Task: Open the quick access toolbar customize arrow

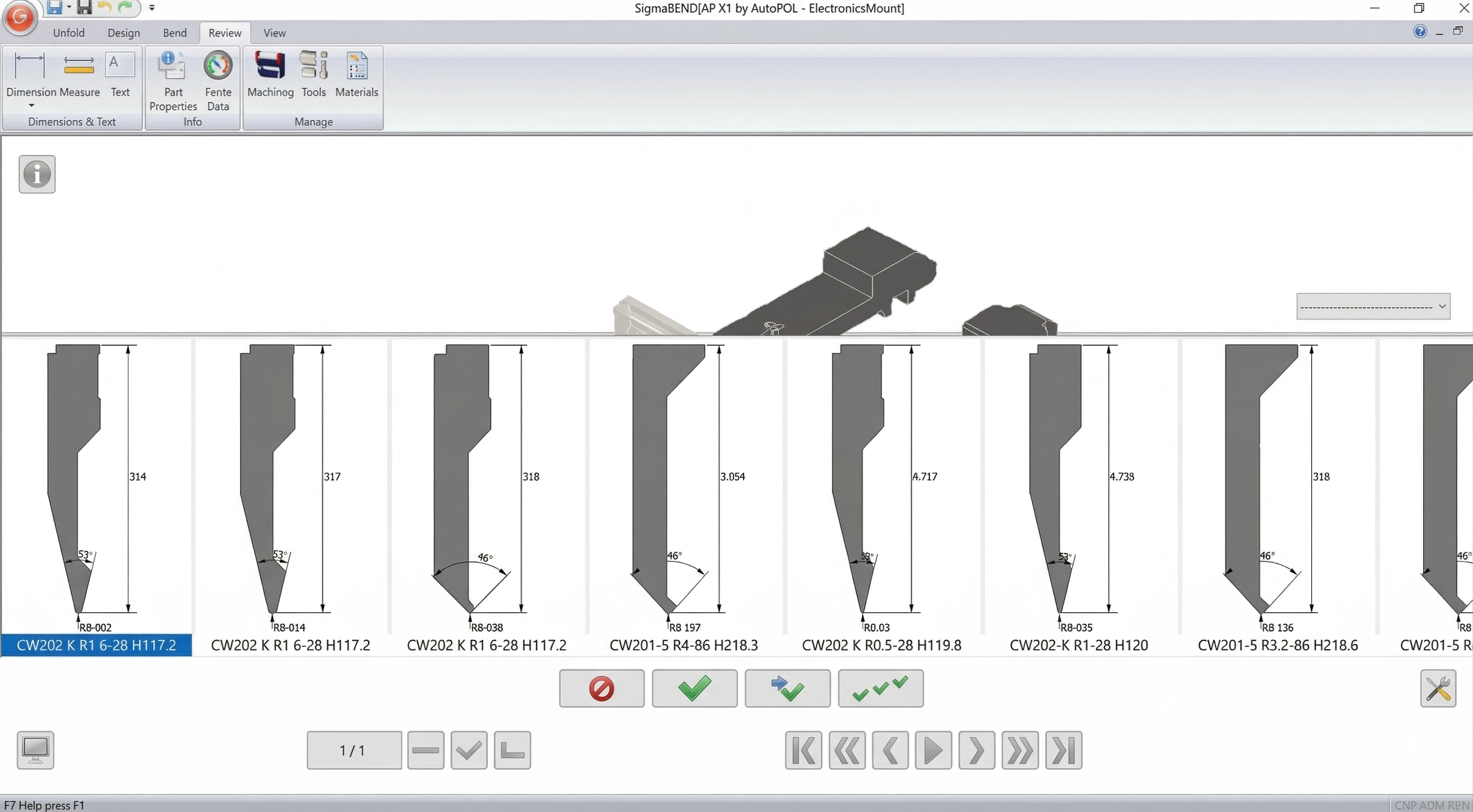Action: (152, 7)
